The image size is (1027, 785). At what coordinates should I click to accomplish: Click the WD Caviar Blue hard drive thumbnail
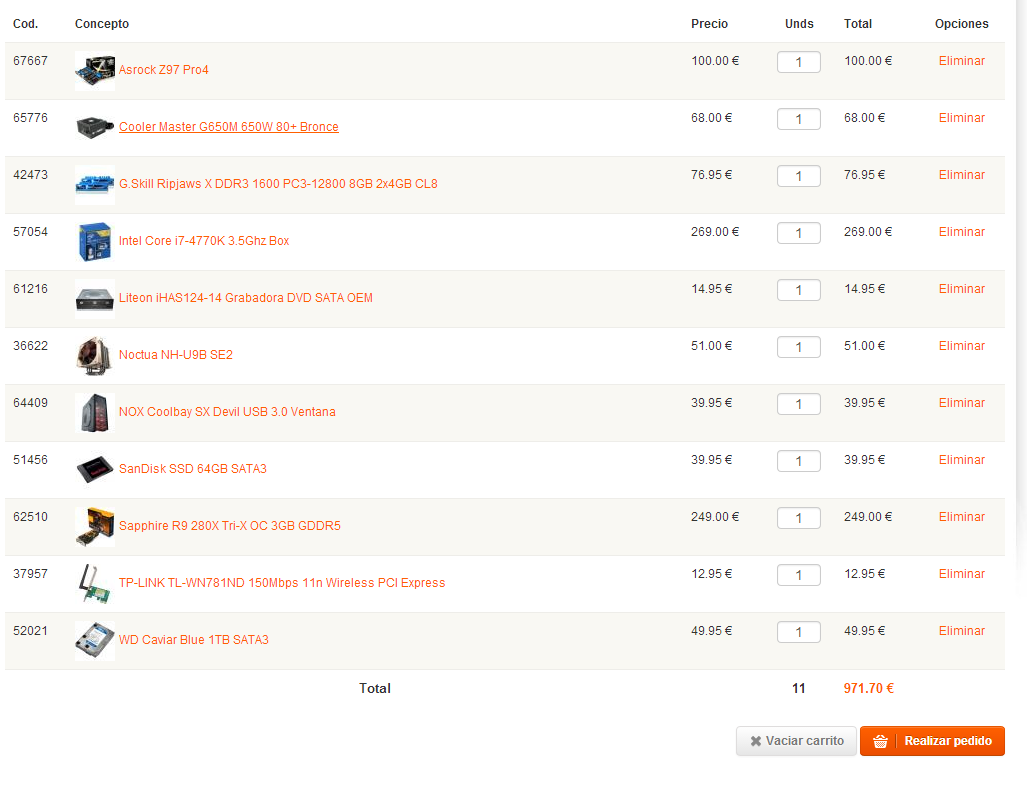point(95,640)
